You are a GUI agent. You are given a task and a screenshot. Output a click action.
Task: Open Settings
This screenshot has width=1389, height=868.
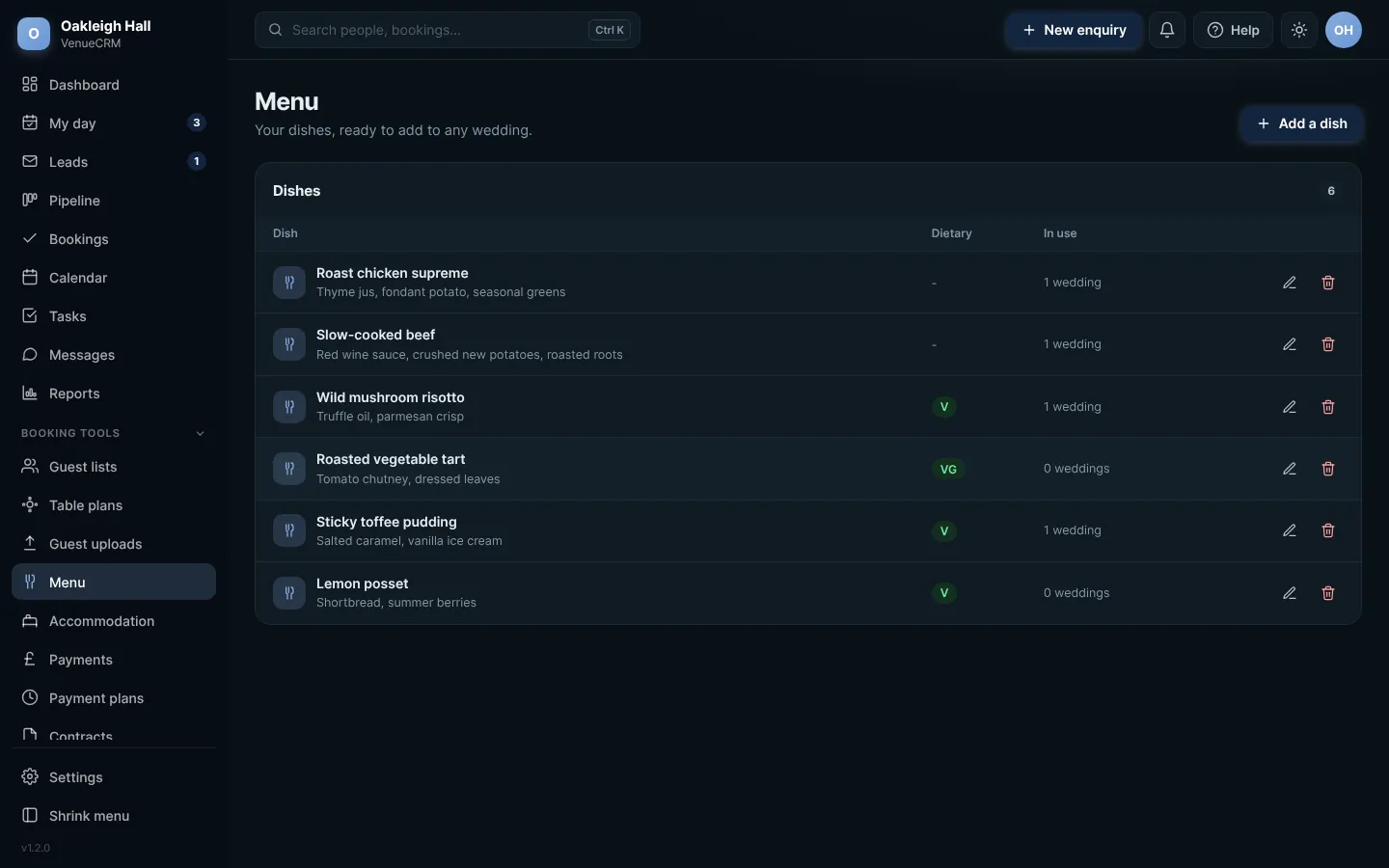point(114,777)
